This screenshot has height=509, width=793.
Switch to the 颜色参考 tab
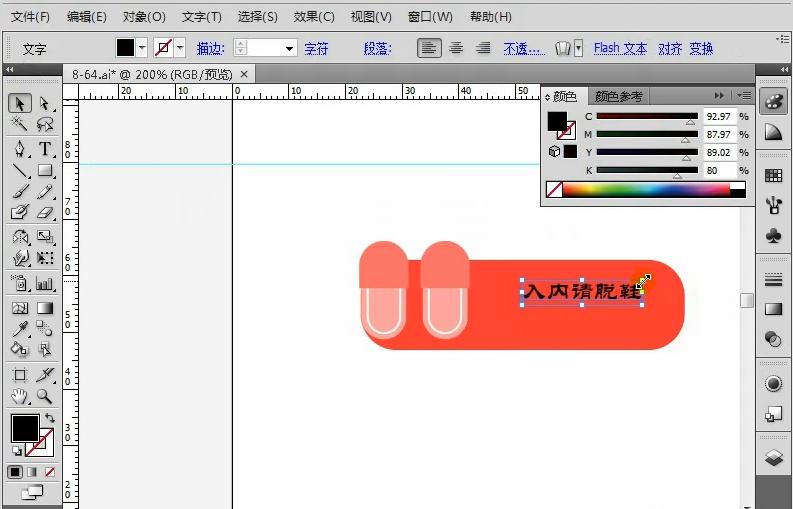tap(618, 96)
